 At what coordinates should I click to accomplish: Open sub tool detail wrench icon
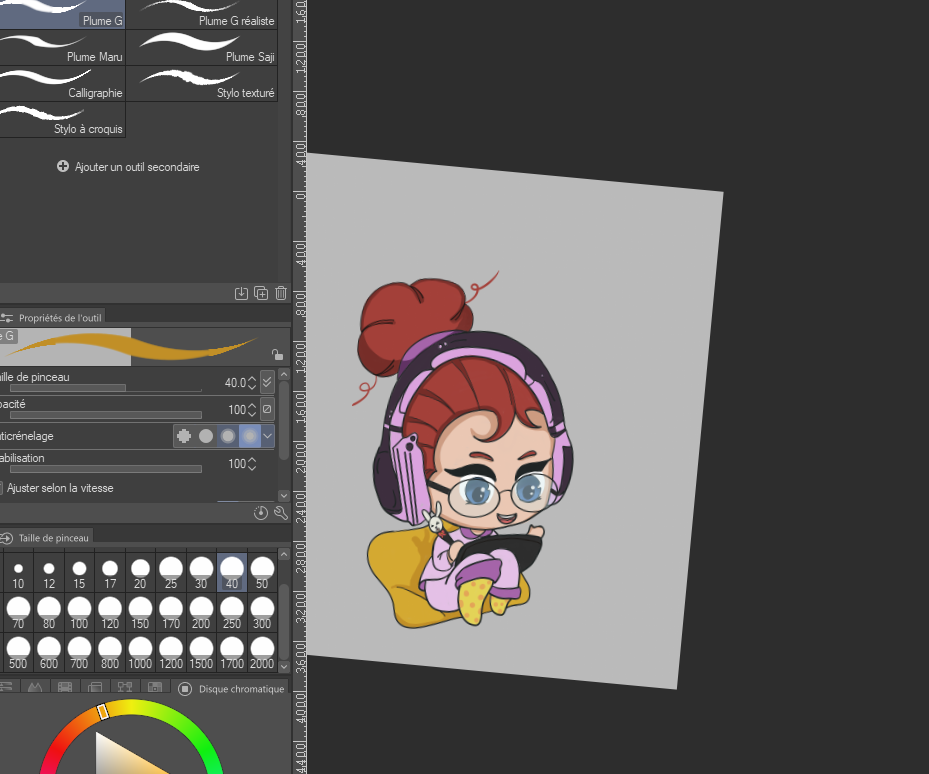[280, 513]
